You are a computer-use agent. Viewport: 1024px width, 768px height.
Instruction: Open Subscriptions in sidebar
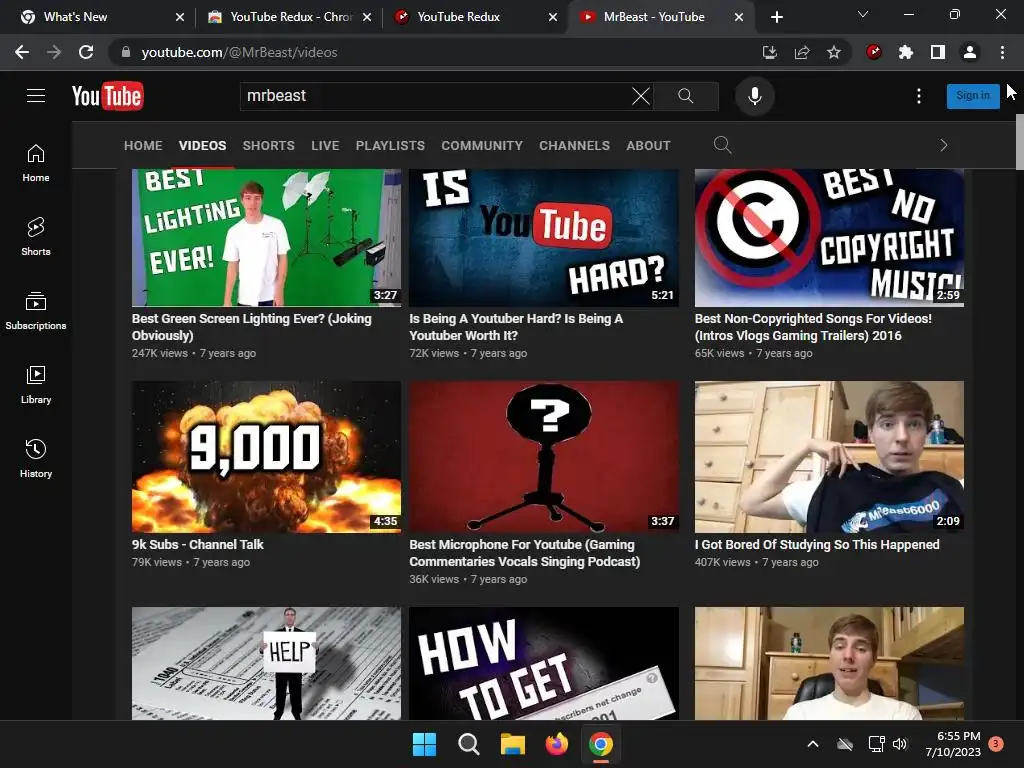pyautogui.click(x=36, y=311)
